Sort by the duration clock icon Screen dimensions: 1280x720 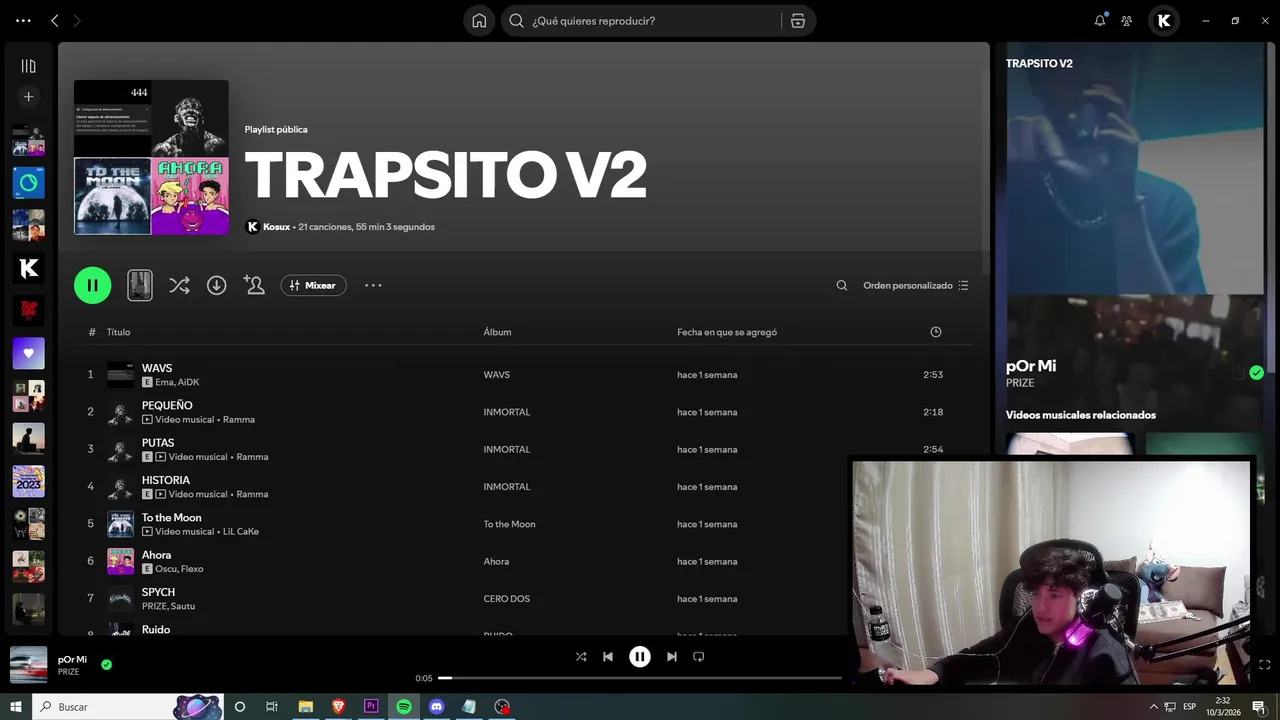tap(936, 332)
